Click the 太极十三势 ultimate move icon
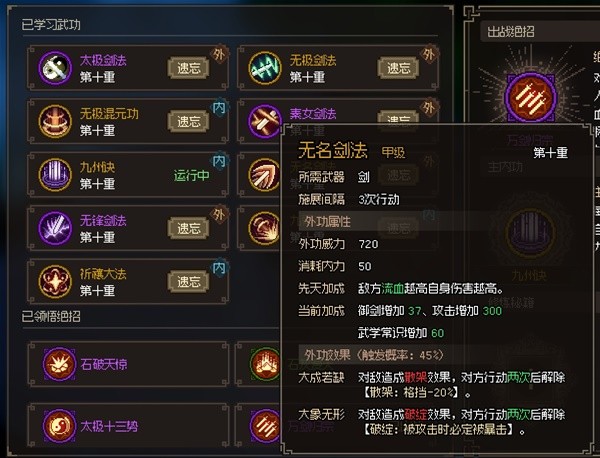The width and height of the screenshot is (600, 458). 59,425
